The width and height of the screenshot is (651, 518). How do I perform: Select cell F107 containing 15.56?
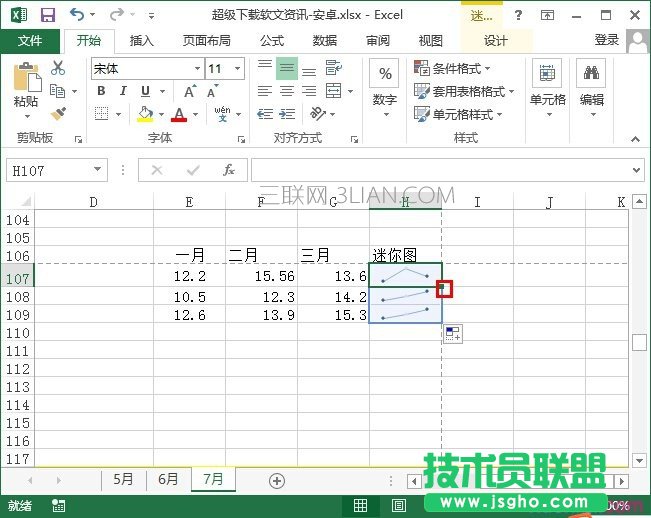[261, 276]
